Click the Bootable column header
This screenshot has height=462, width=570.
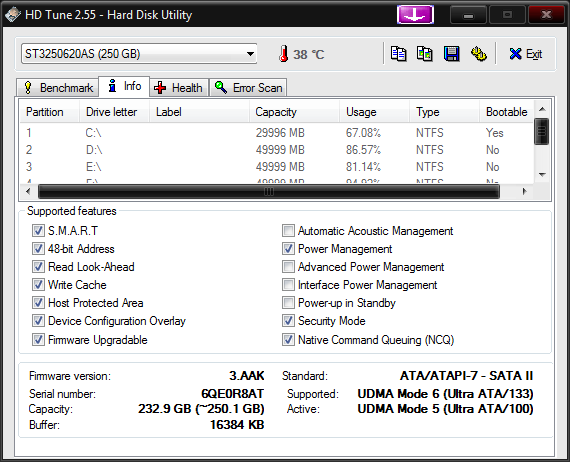[507, 112]
